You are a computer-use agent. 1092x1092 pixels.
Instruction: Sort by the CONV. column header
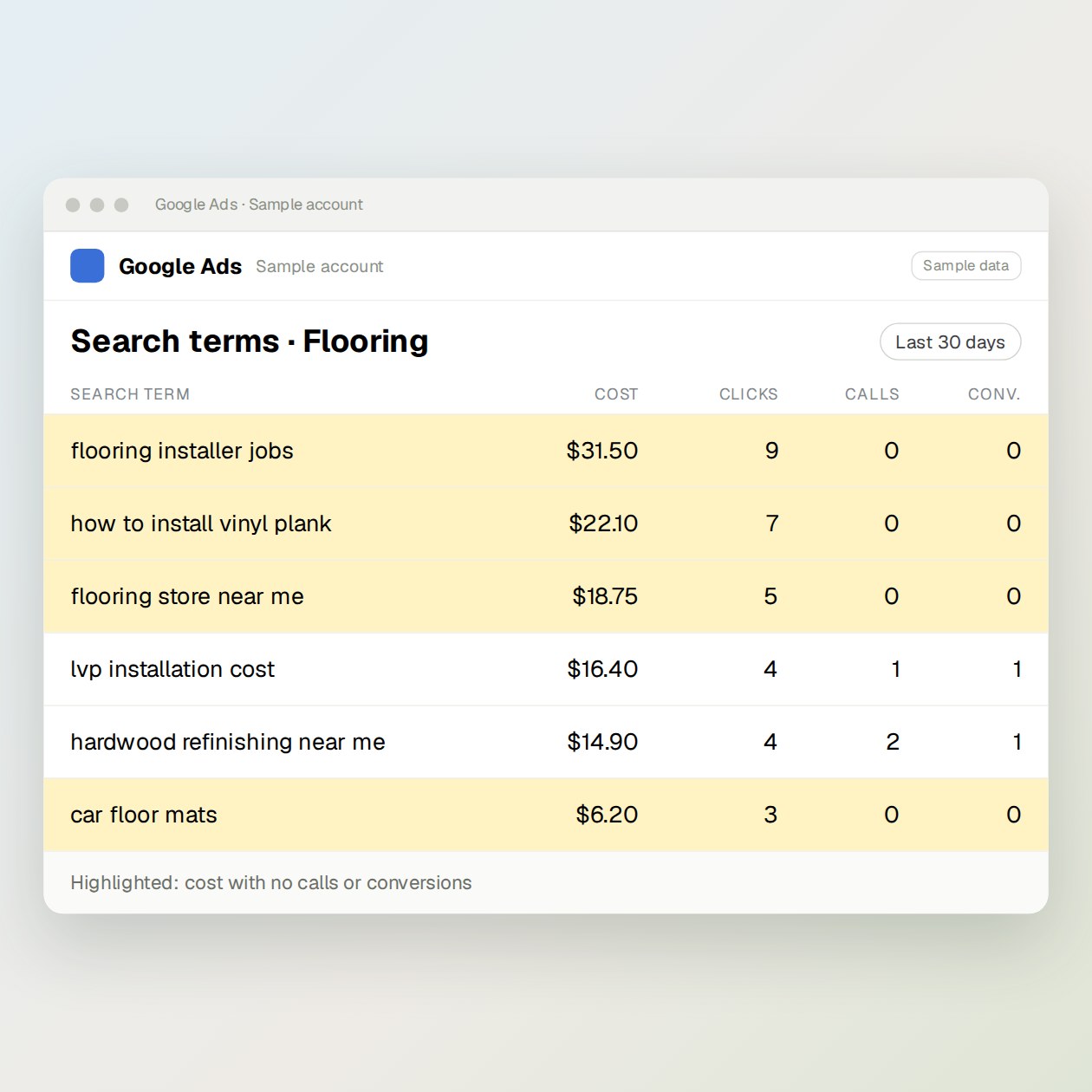994,394
